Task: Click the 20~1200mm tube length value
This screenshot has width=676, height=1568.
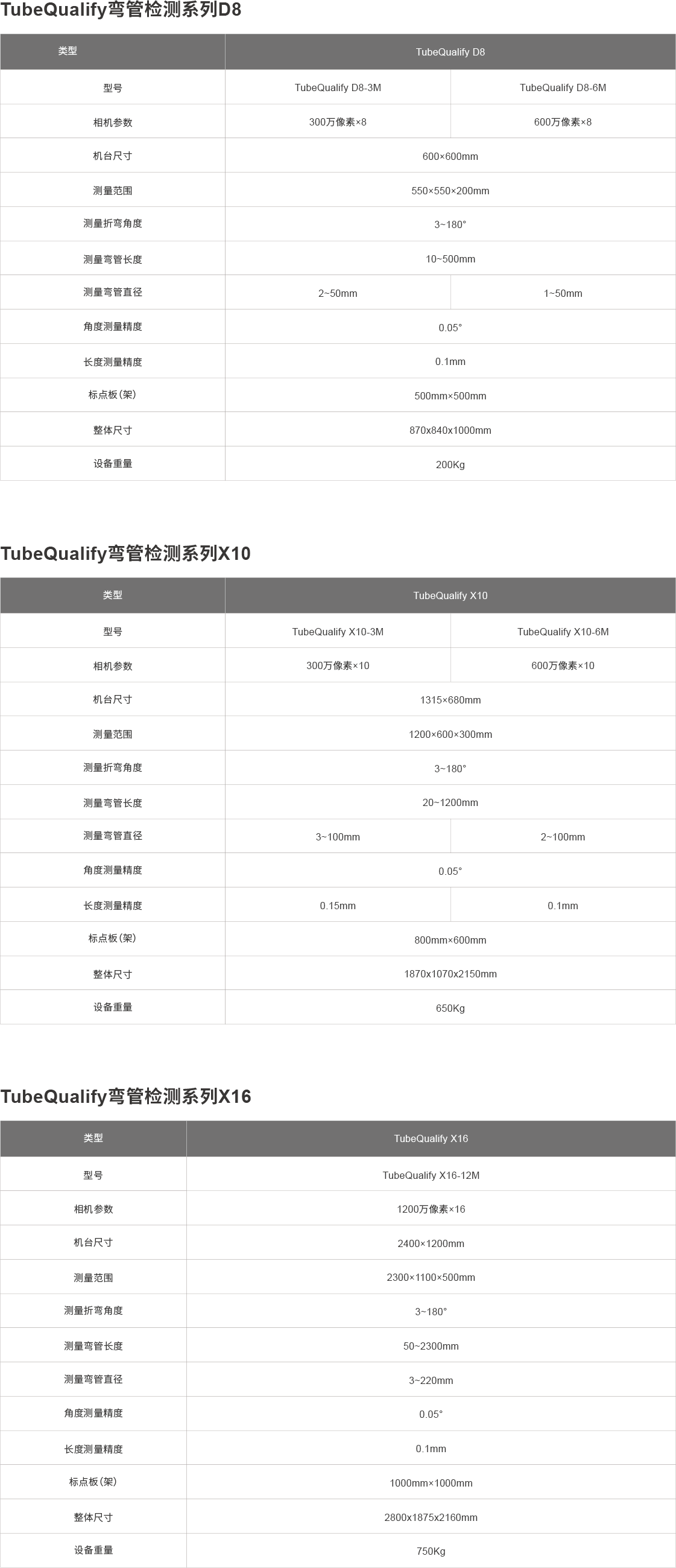Action: coord(450,803)
